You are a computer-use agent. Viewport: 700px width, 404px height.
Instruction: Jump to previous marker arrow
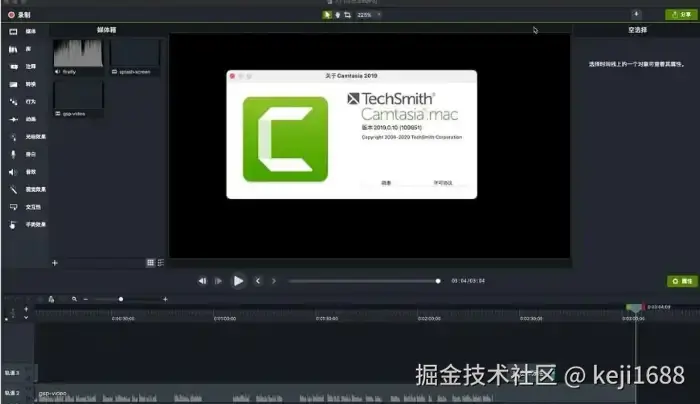258,281
